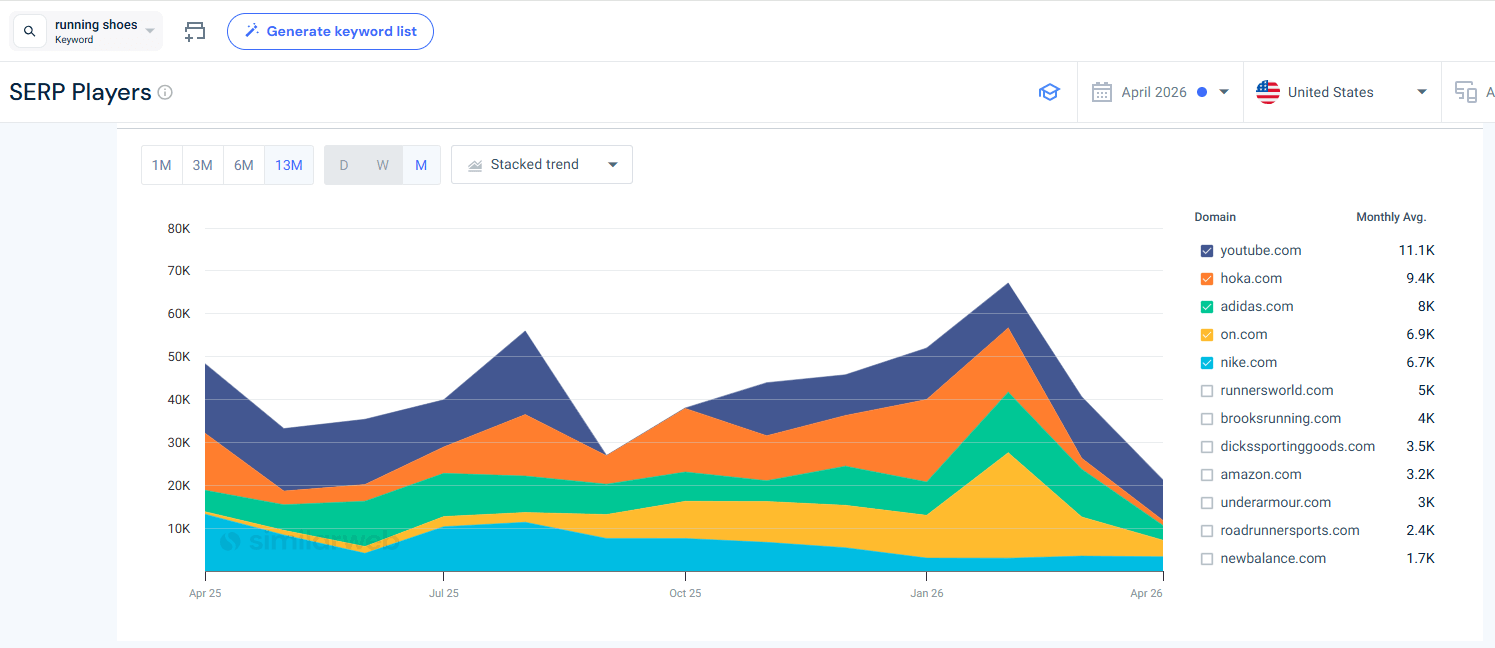Open the SERP Players info icon

pos(165,92)
